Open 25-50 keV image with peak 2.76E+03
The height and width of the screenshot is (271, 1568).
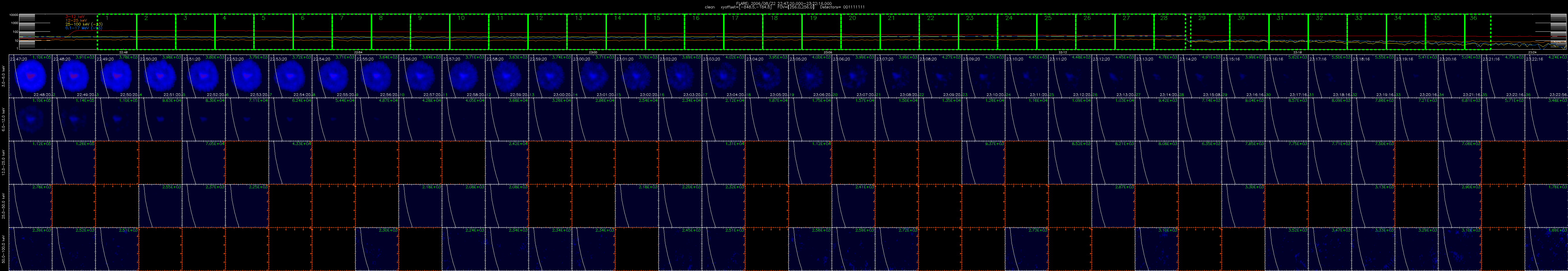[30, 205]
